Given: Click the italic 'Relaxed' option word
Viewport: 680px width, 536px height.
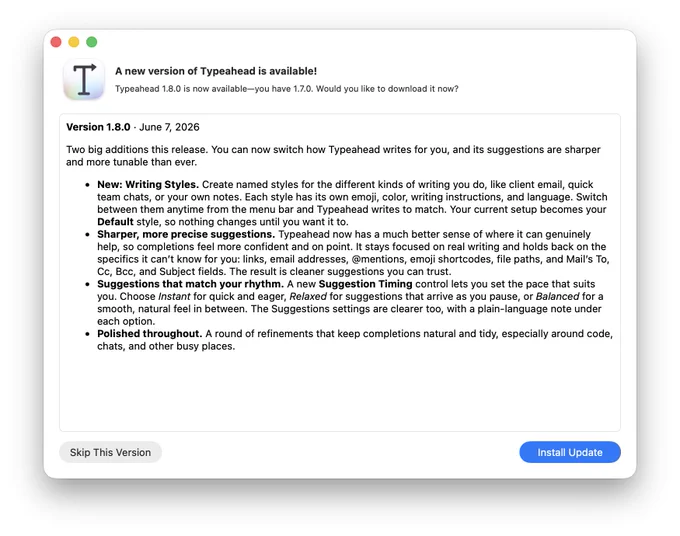Looking at the screenshot, I should [x=308, y=297].
